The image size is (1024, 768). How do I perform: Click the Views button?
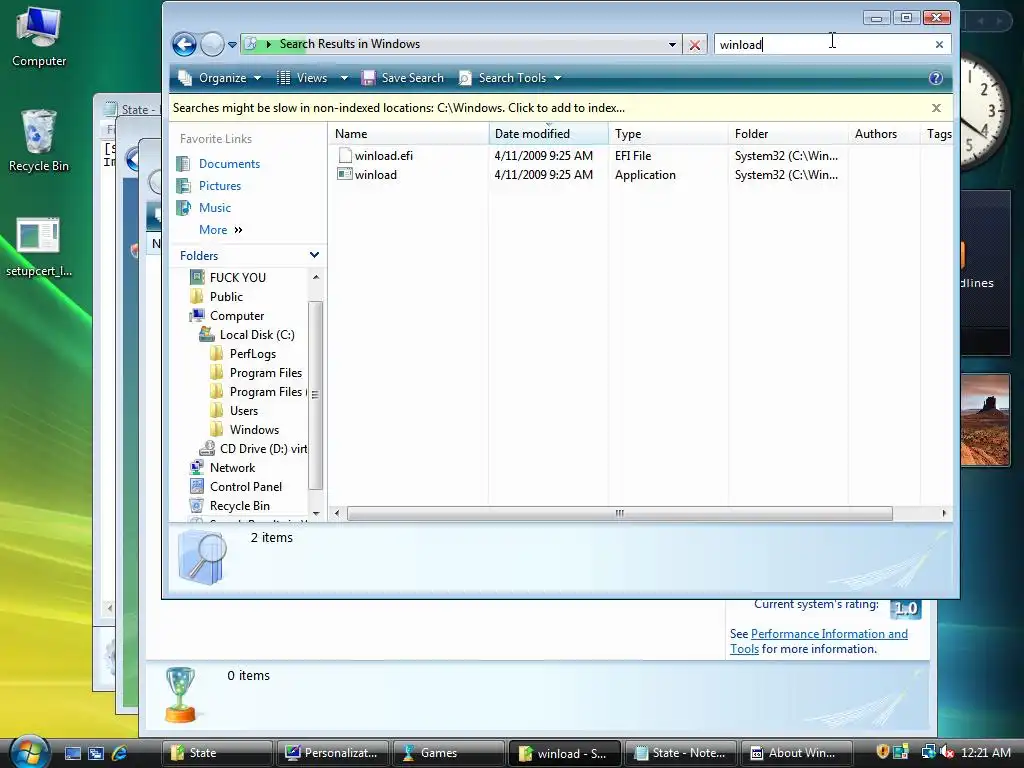(302, 78)
